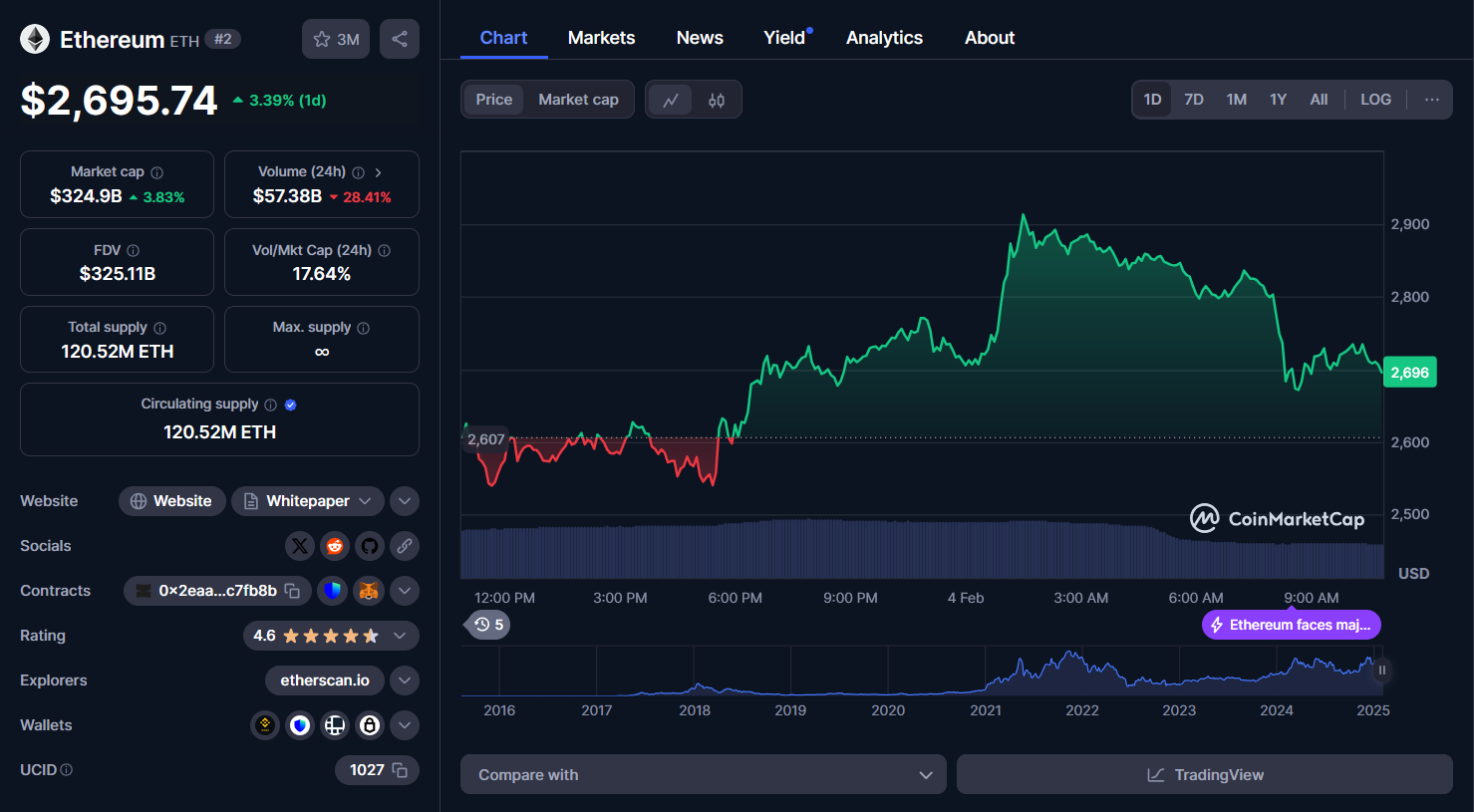Copy the Ethereum contract address
The height and width of the screenshot is (812, 1474).
point(290,590)
